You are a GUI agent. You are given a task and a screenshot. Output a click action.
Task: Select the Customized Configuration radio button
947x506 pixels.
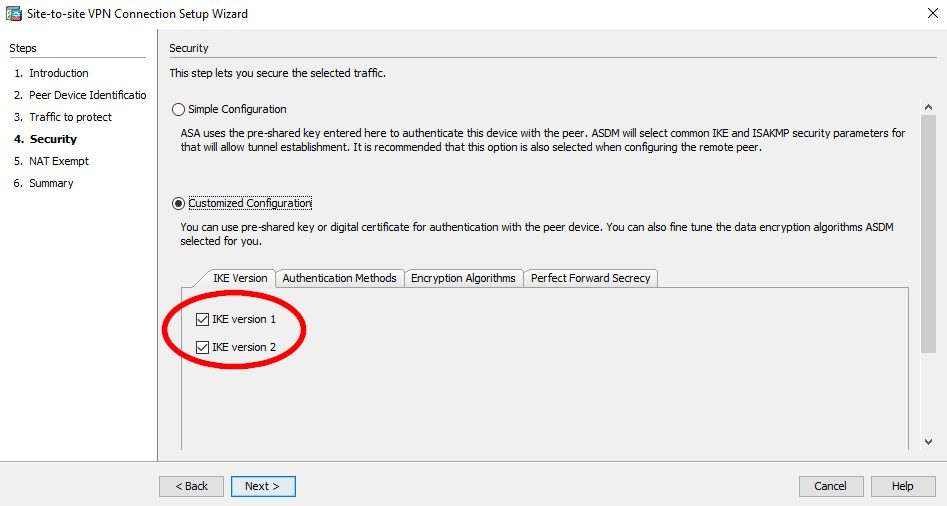pos(179,203)
